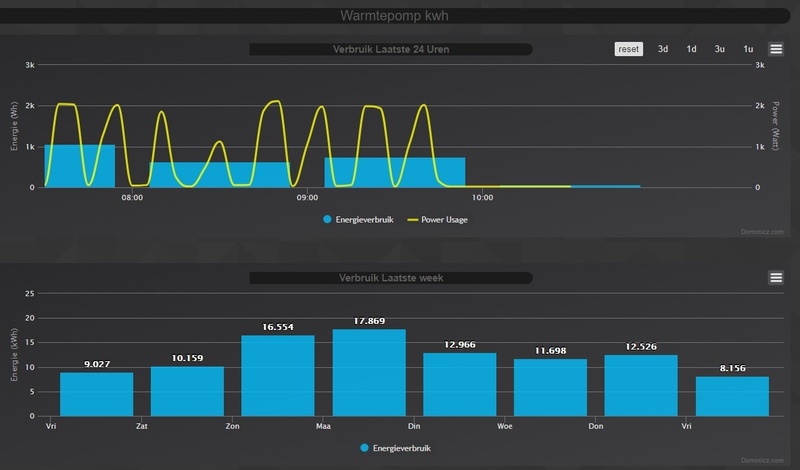
Task: Click the Don day axis label
Action: [x=595, y=426]
